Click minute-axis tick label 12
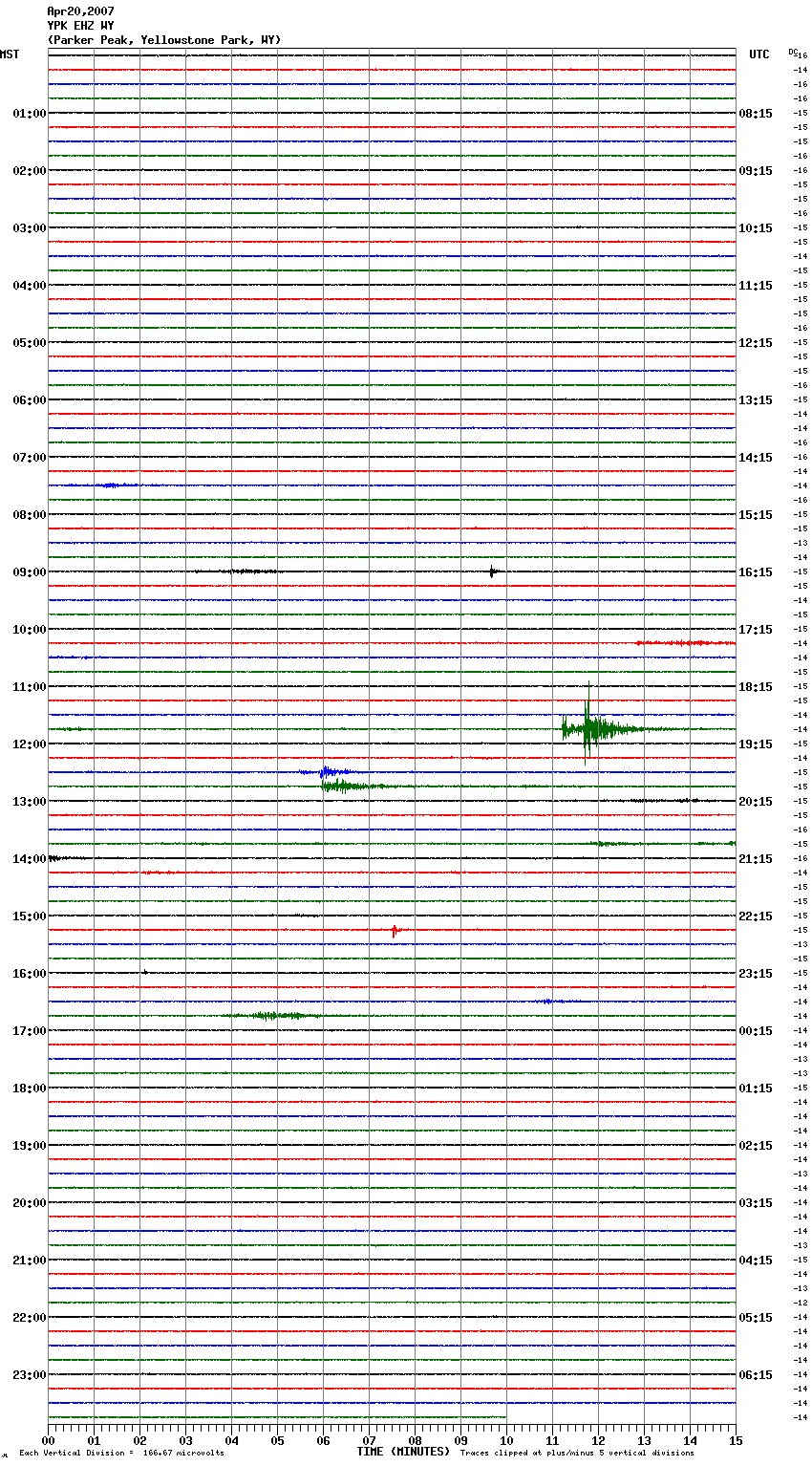Image resolution: width=812 pixels, height=1466 pixels. (598, 1440)
